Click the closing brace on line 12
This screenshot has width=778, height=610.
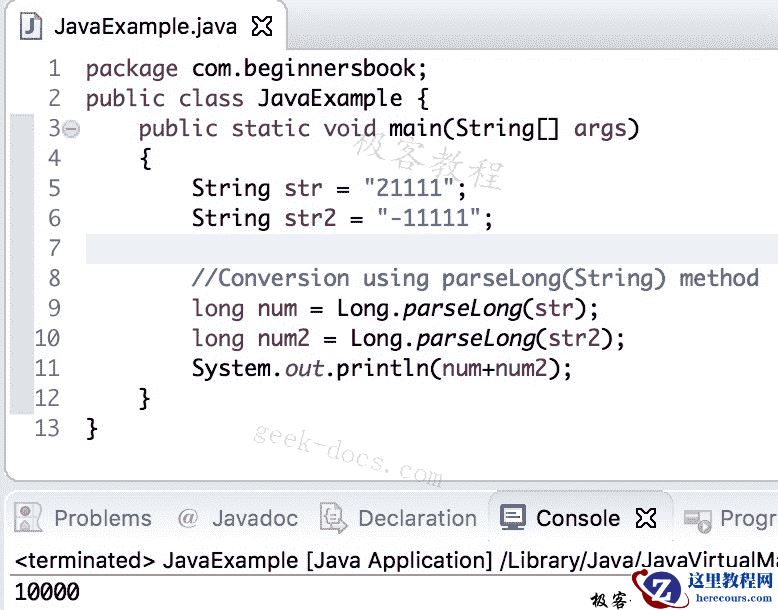point(144,399)
